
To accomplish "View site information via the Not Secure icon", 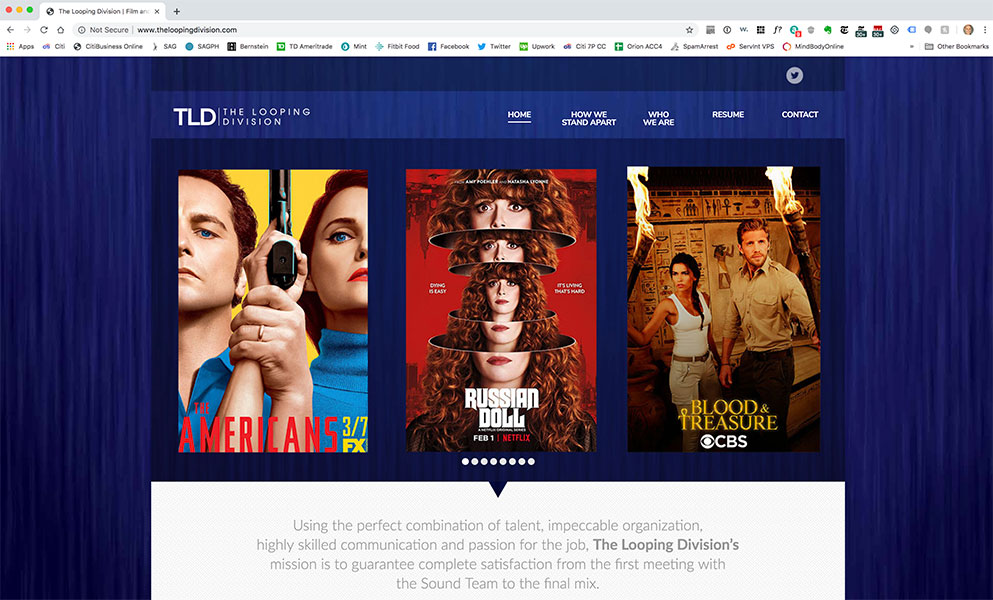I will coord(81,30).
